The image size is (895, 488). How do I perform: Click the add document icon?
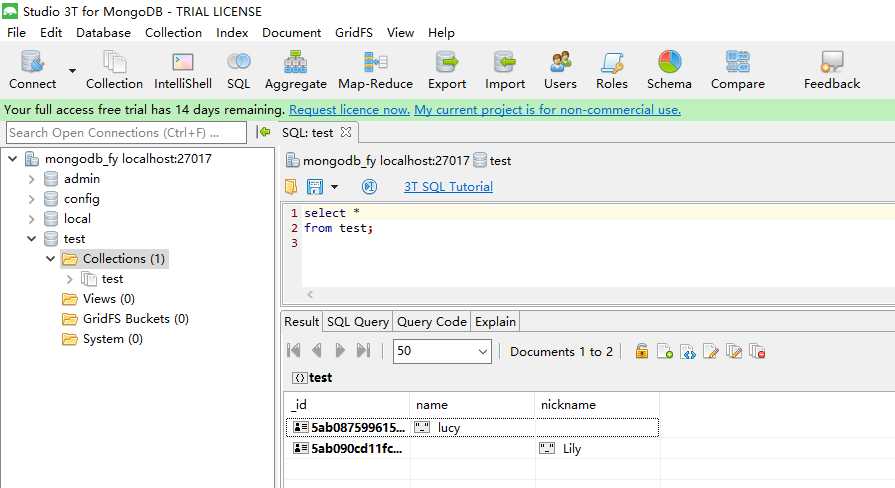[x=664, y=351]
